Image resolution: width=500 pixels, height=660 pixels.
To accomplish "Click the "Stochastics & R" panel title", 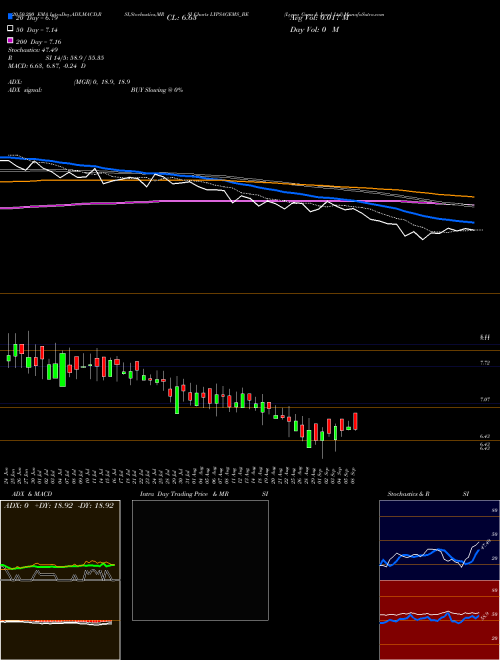I will pos(409,494).
